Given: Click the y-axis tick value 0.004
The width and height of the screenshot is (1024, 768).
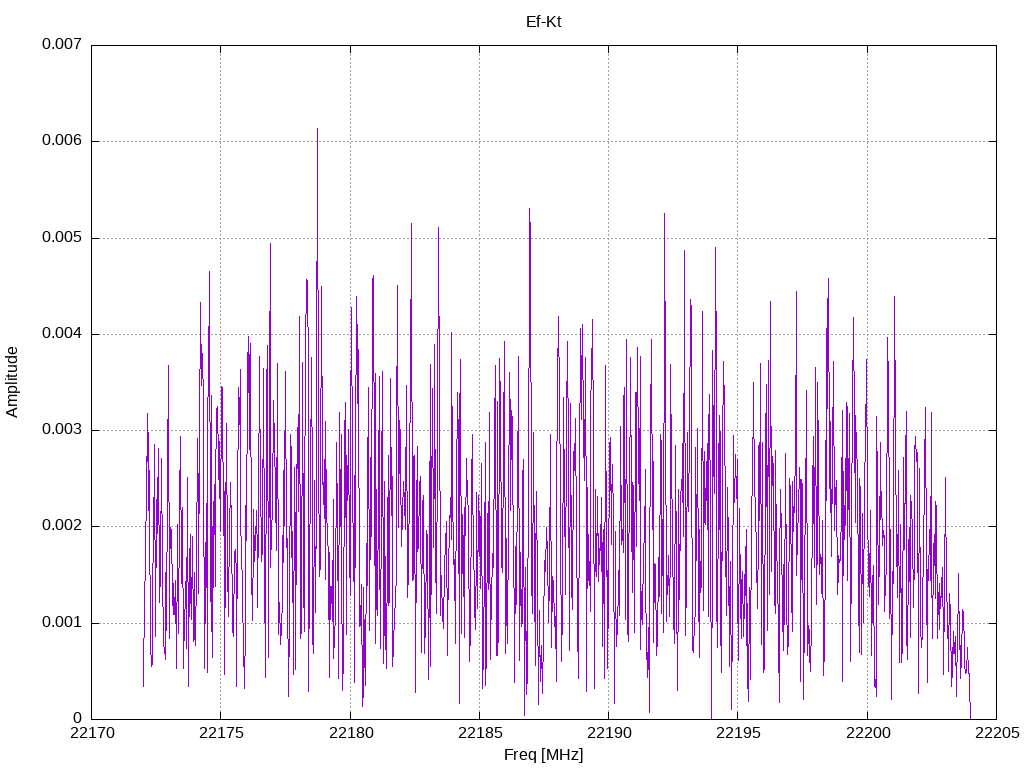Looking at the screenshot, I should coord(62,333).
